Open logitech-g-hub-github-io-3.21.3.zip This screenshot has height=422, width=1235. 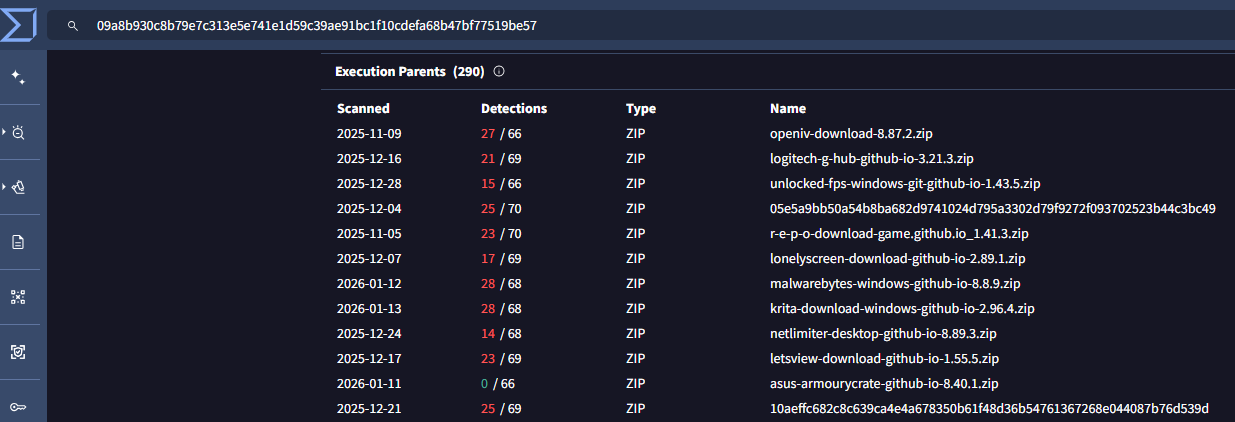(872, 158)
